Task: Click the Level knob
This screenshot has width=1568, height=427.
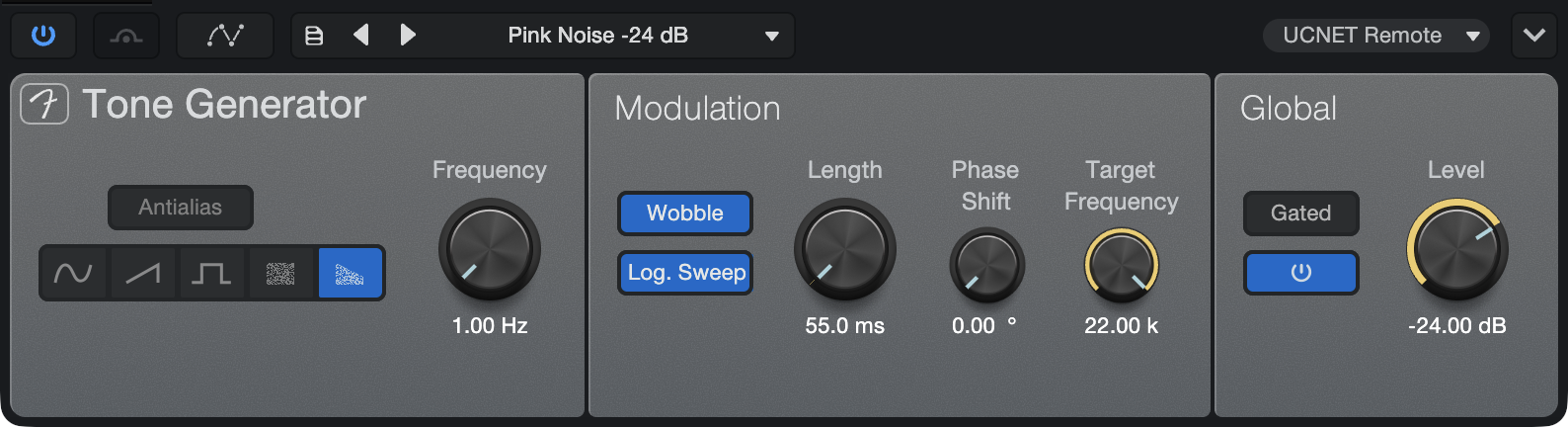Action: click(x=1457, y=249)
